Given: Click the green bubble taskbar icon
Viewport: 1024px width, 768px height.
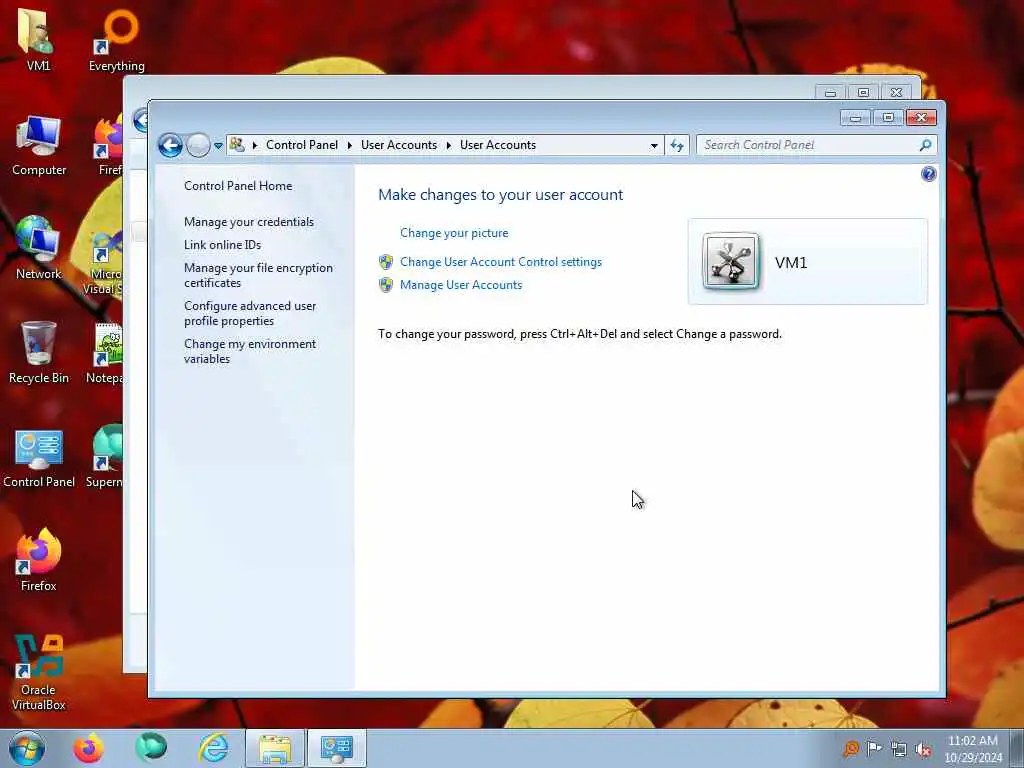Looking at the screenshot, I should click(151, 748).
